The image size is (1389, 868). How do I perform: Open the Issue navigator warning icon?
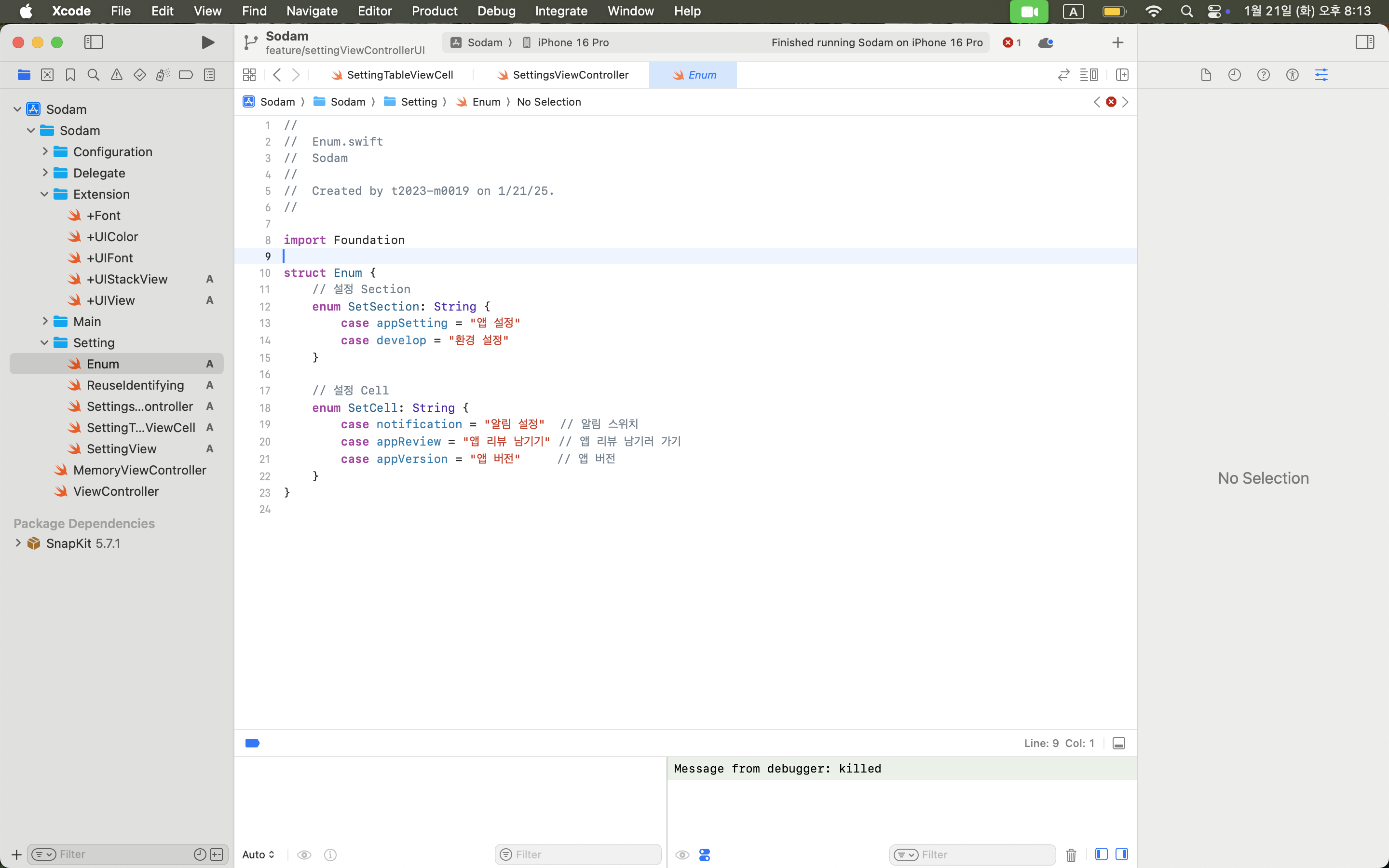(117, 75)
